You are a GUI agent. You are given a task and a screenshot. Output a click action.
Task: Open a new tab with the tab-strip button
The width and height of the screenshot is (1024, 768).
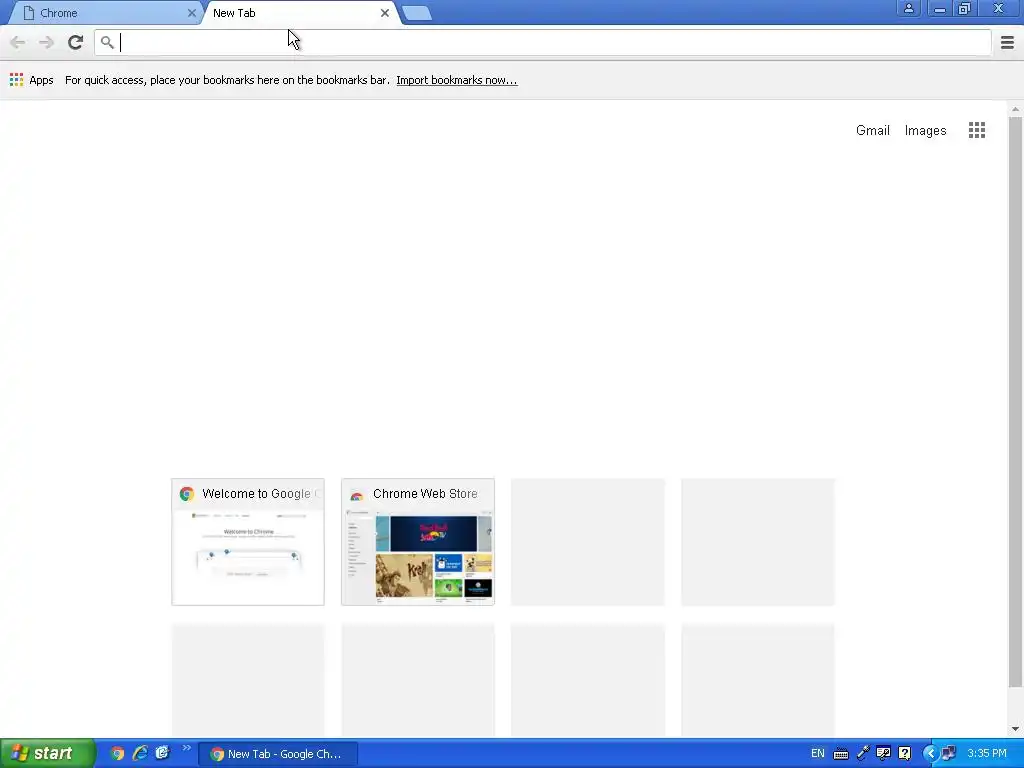tap(417, 13)
